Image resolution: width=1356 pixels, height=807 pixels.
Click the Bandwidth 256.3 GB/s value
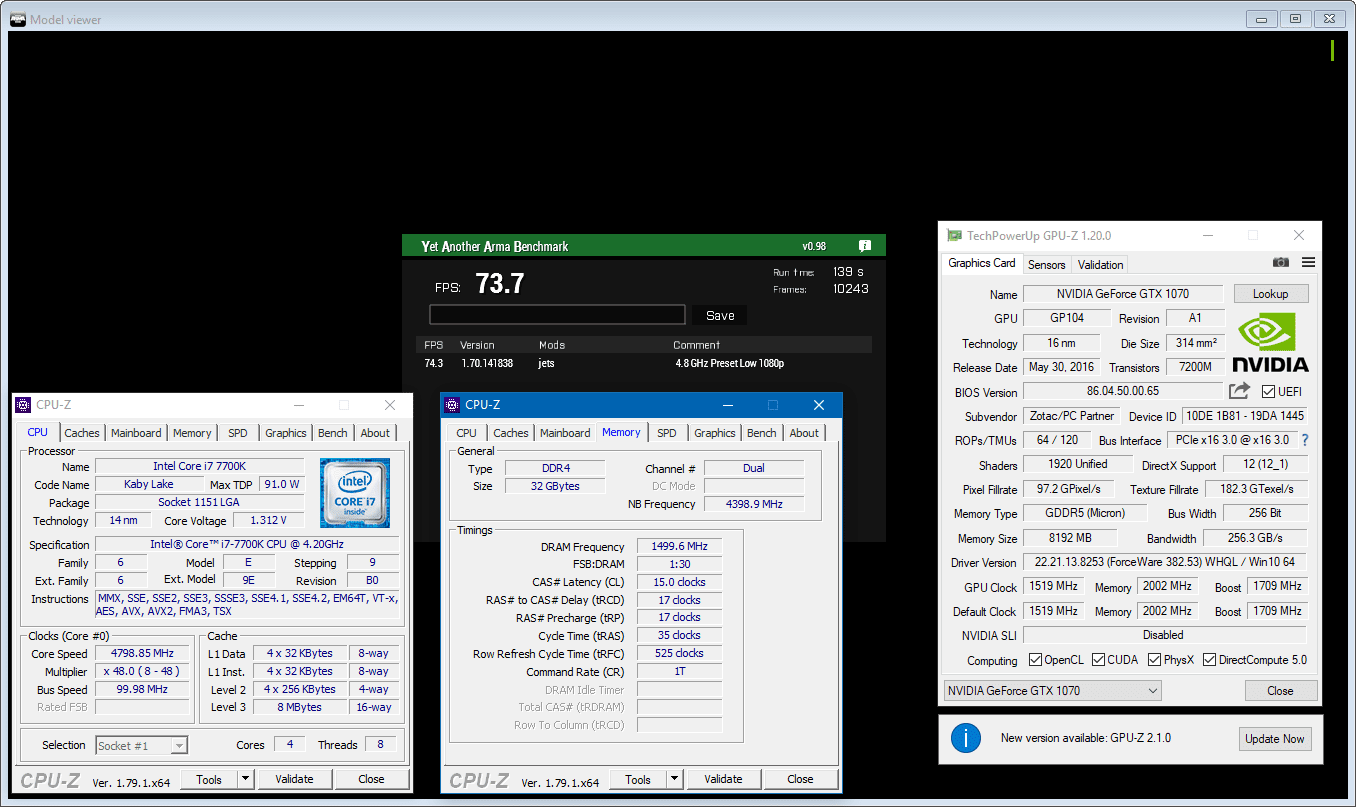tap(1255, 538)
